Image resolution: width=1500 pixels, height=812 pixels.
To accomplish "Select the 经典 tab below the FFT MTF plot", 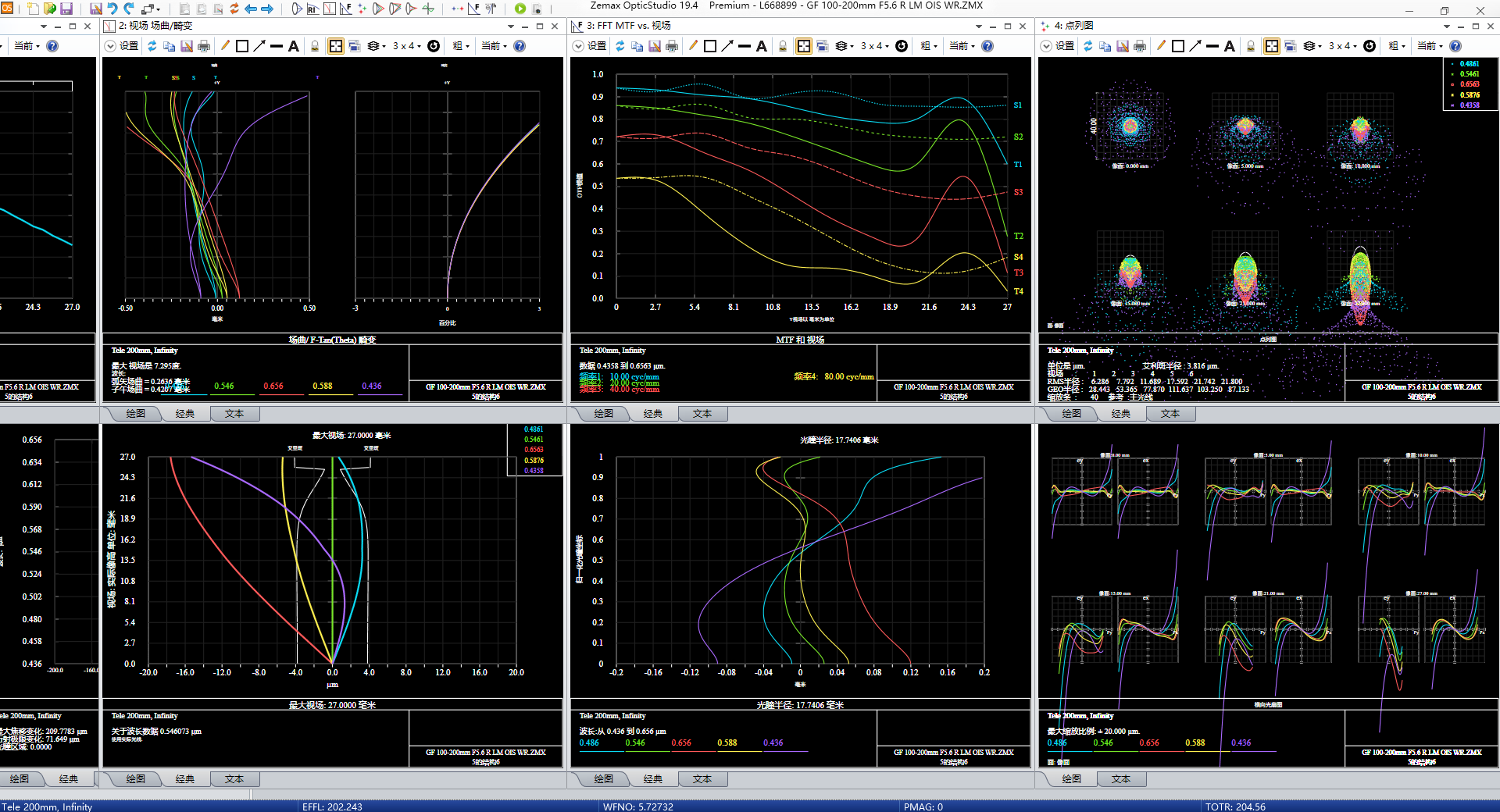I will click(x=653, y=414).
